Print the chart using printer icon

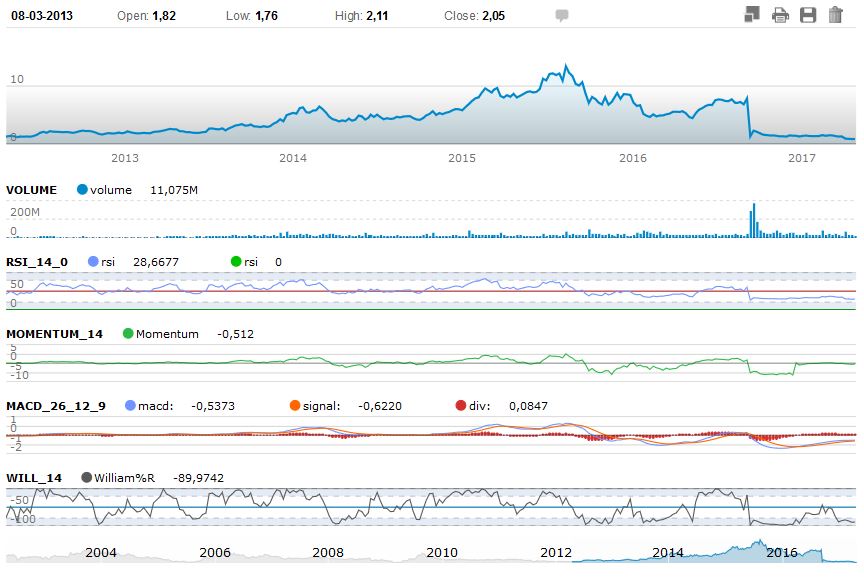[781, 15]
